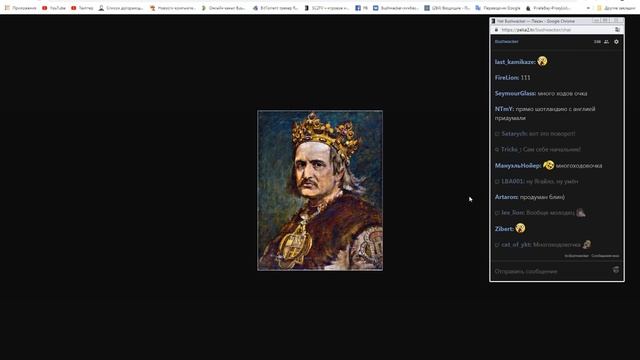Expand the bookmarks overflow chevron
Screen dimensions: 640x360
click(x=588, y=8)
